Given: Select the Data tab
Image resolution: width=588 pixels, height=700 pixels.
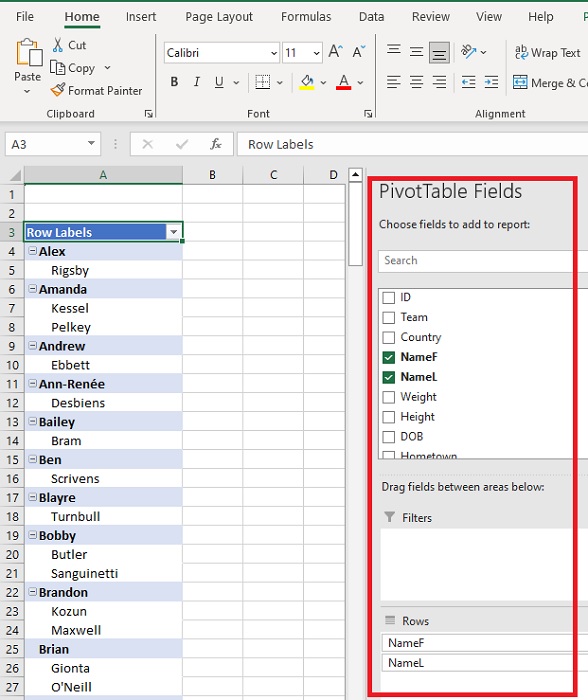Looking at the screenshot, I should [371, 17].
